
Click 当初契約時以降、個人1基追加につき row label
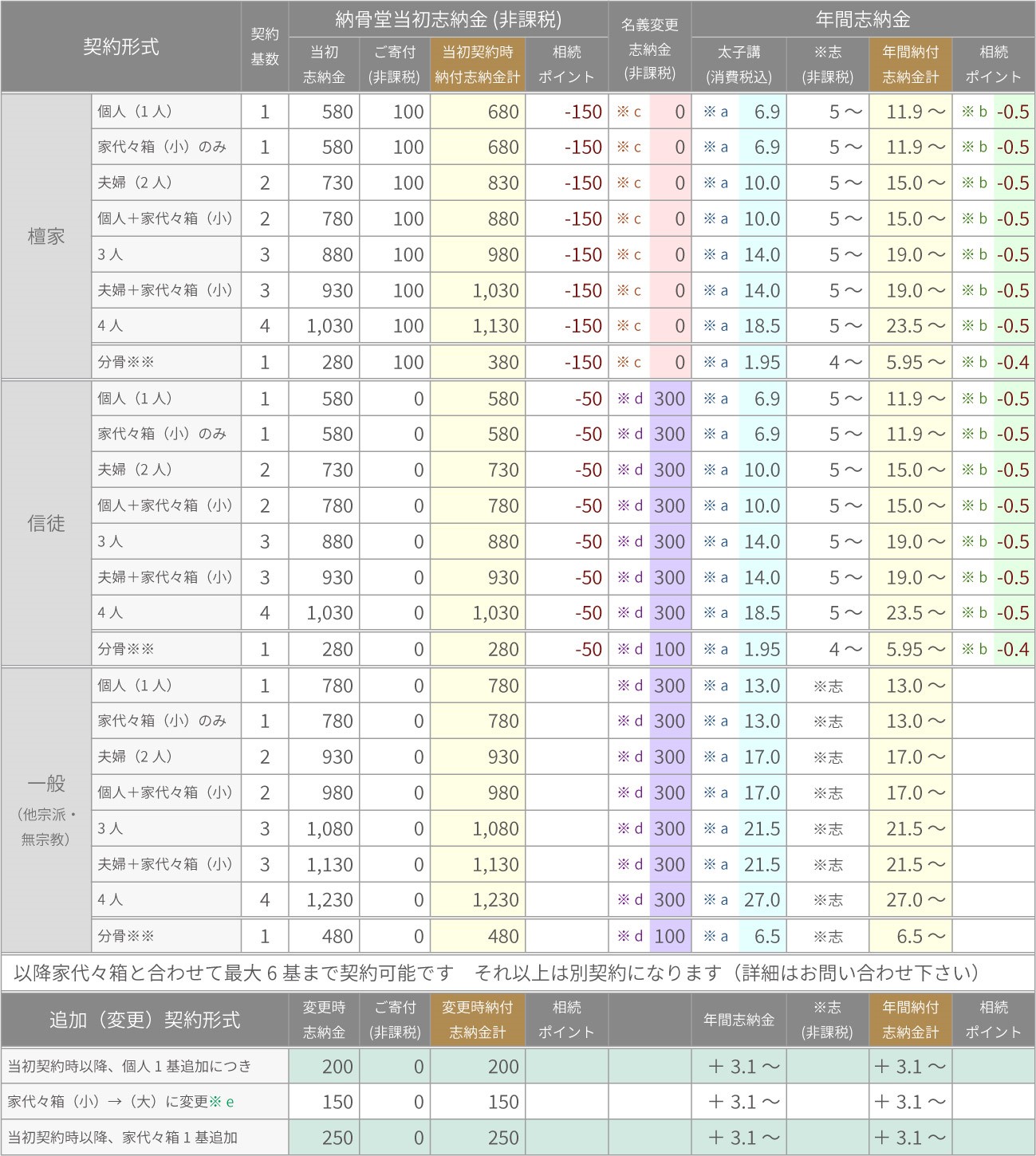click(144, 1066)
